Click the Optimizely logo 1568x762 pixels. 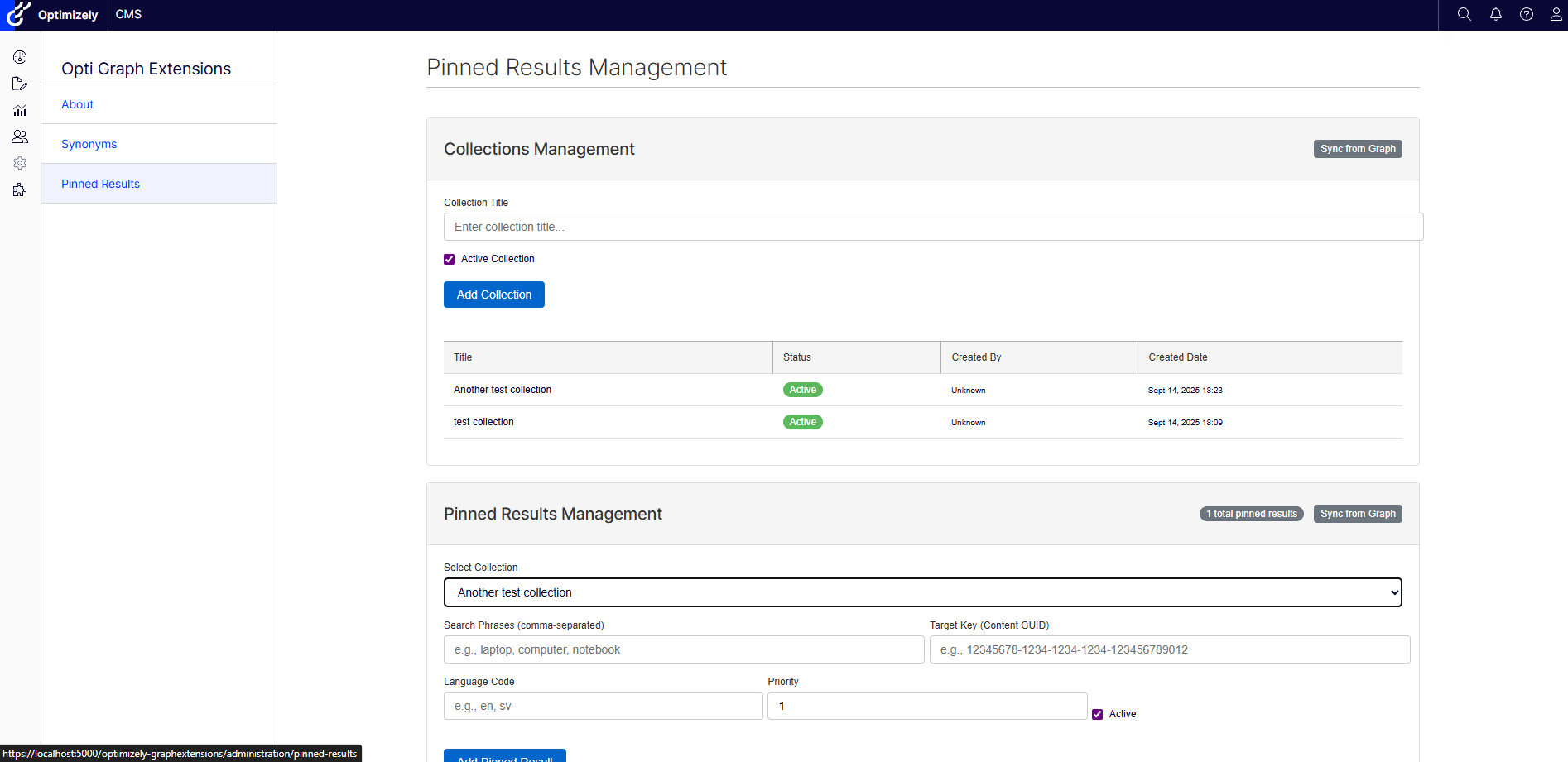[53, 15]
